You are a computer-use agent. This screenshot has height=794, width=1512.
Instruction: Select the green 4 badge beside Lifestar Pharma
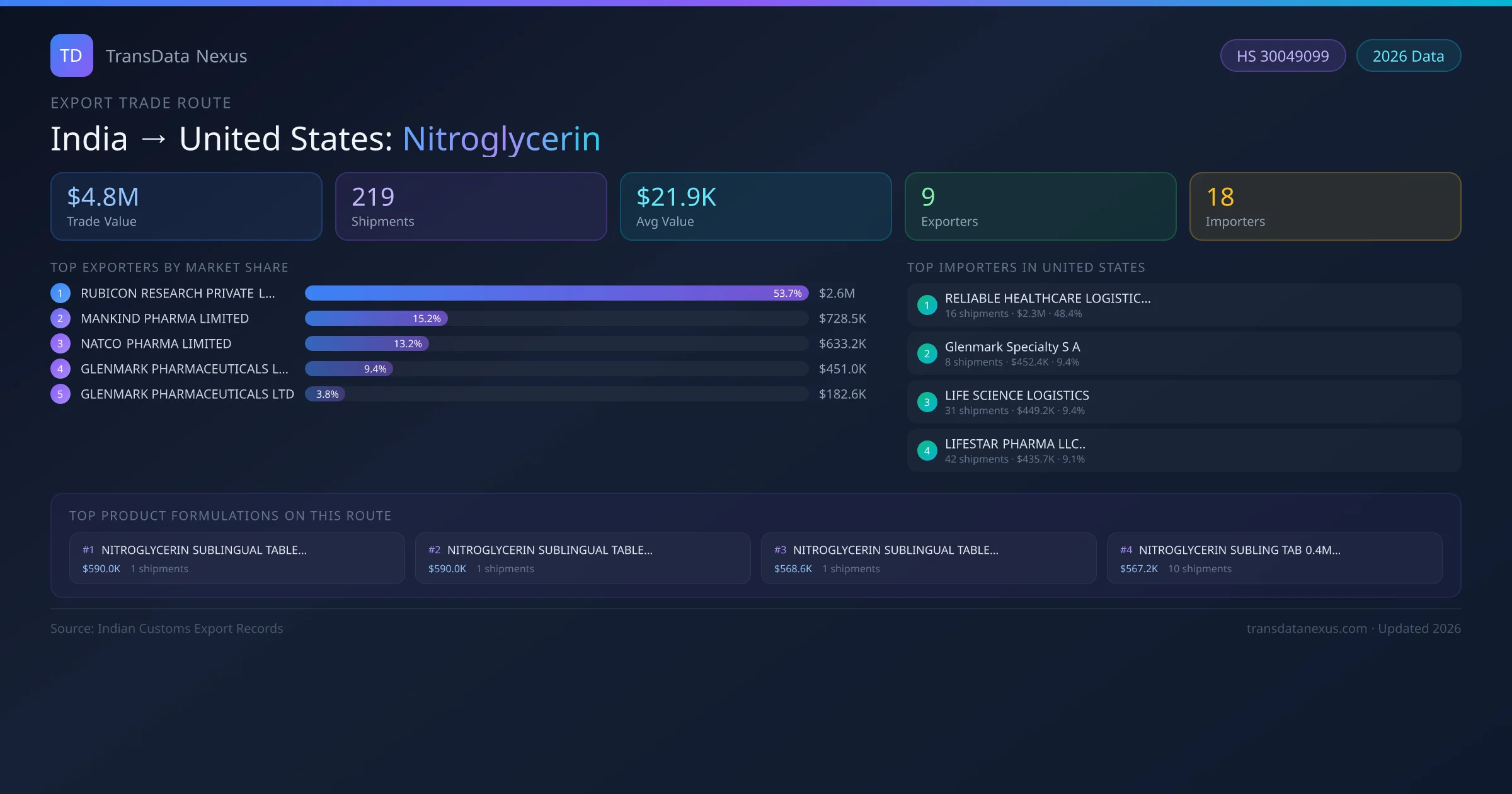coord(927,450)
